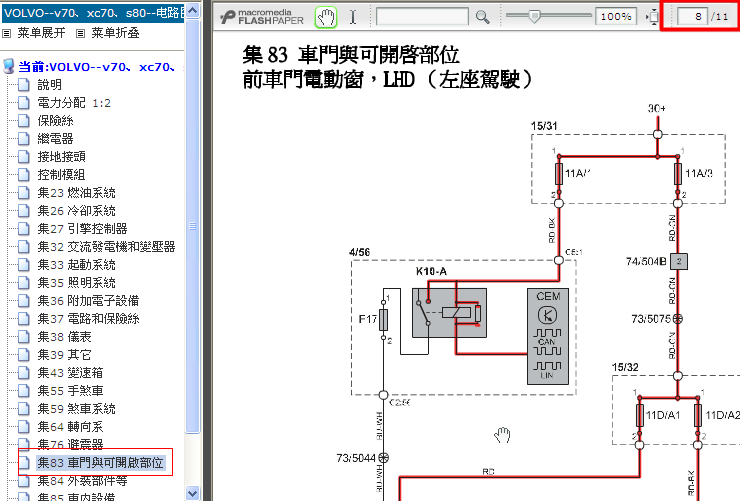Image resolution: width=740 pixels, height=501 pixels.
Task: Click the 11D/A1 fuse symbol
Action: click(640, 415)
